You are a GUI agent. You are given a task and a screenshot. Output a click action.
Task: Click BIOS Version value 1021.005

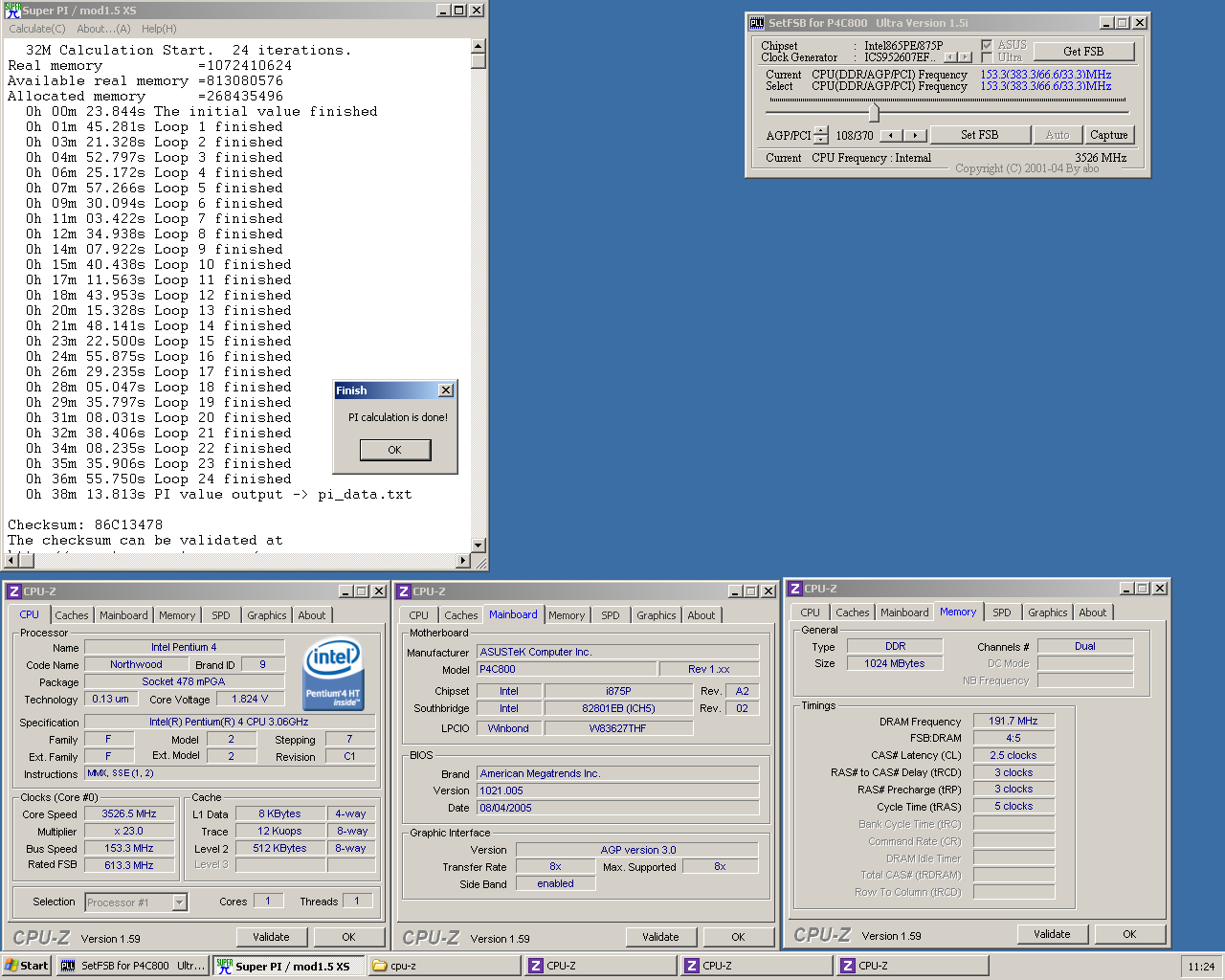pos(617,791)
